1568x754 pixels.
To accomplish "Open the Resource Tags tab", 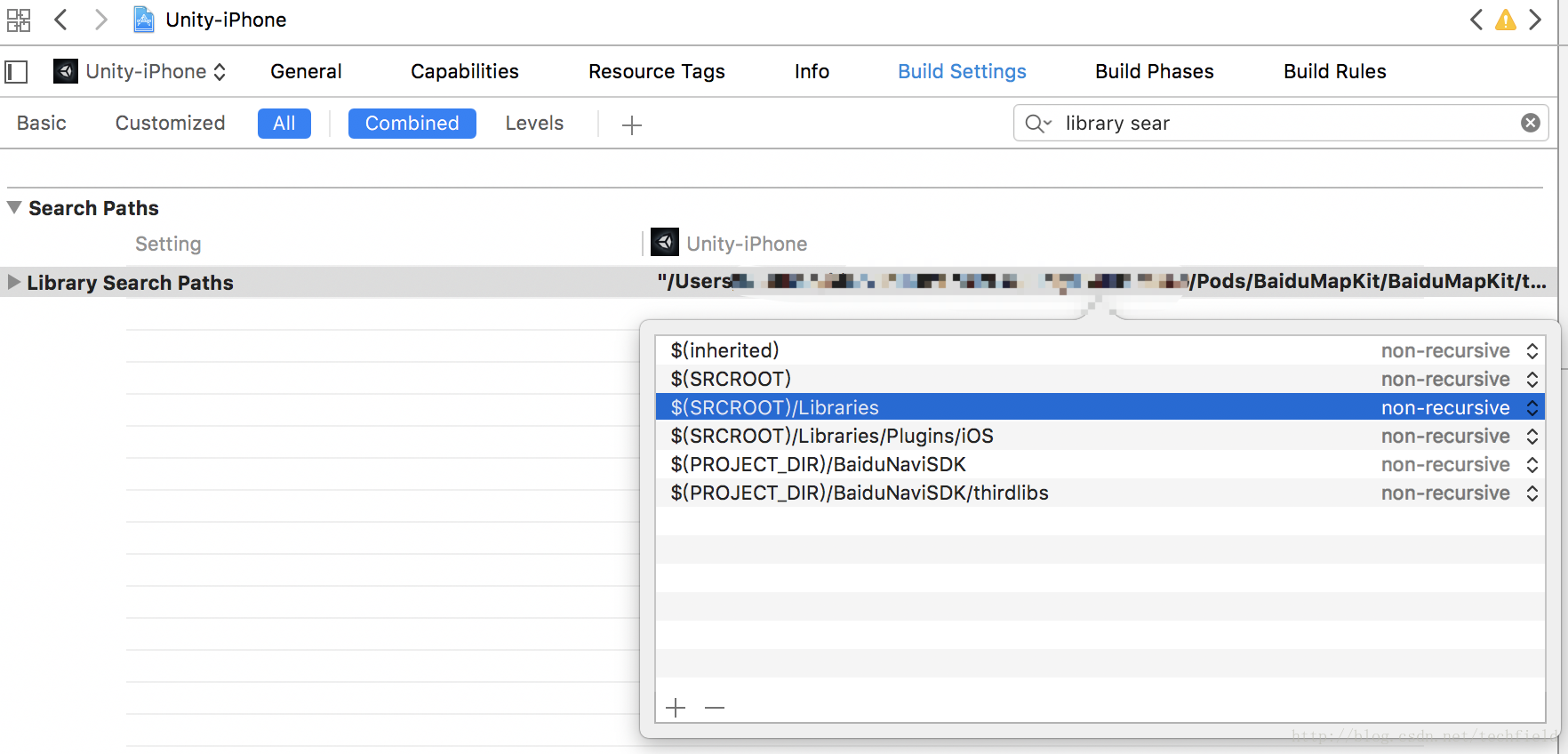I will 656,71.
